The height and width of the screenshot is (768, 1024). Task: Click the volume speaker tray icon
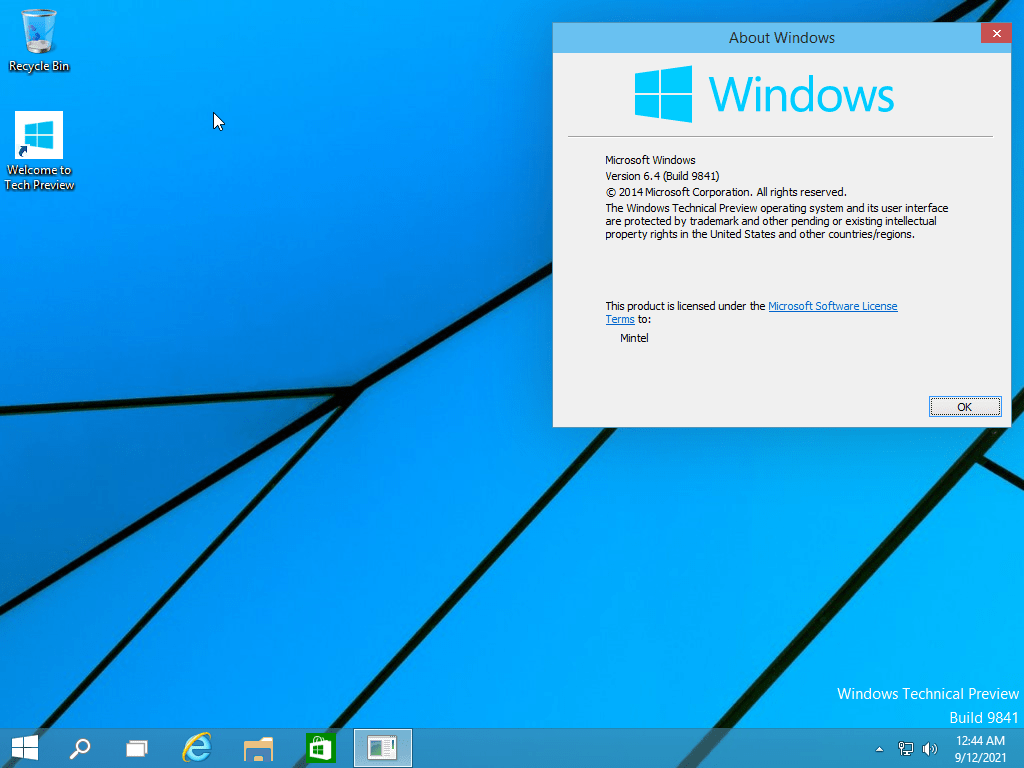(x=930, y=748)
